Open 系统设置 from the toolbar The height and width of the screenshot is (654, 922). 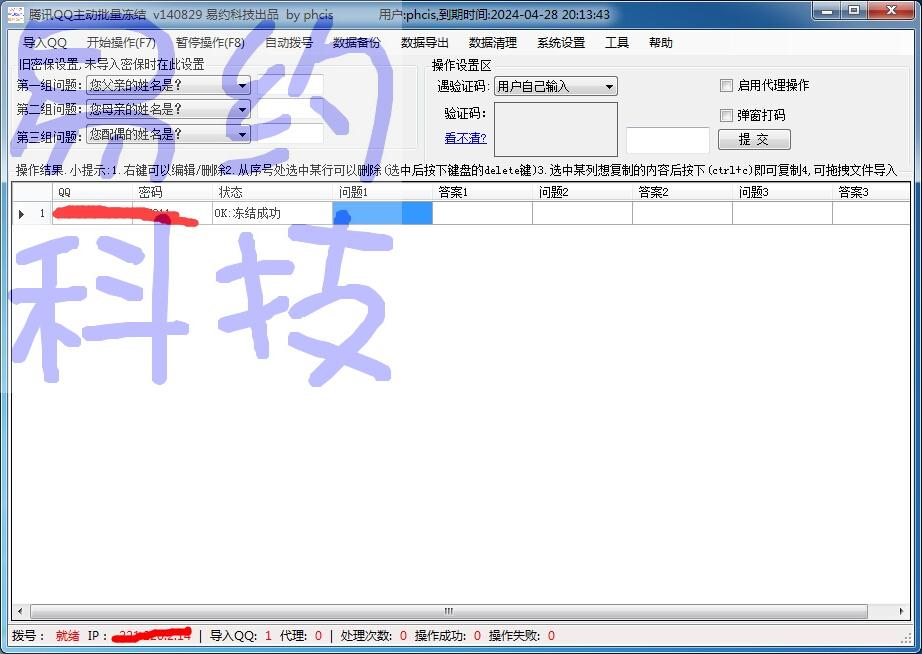561,42
